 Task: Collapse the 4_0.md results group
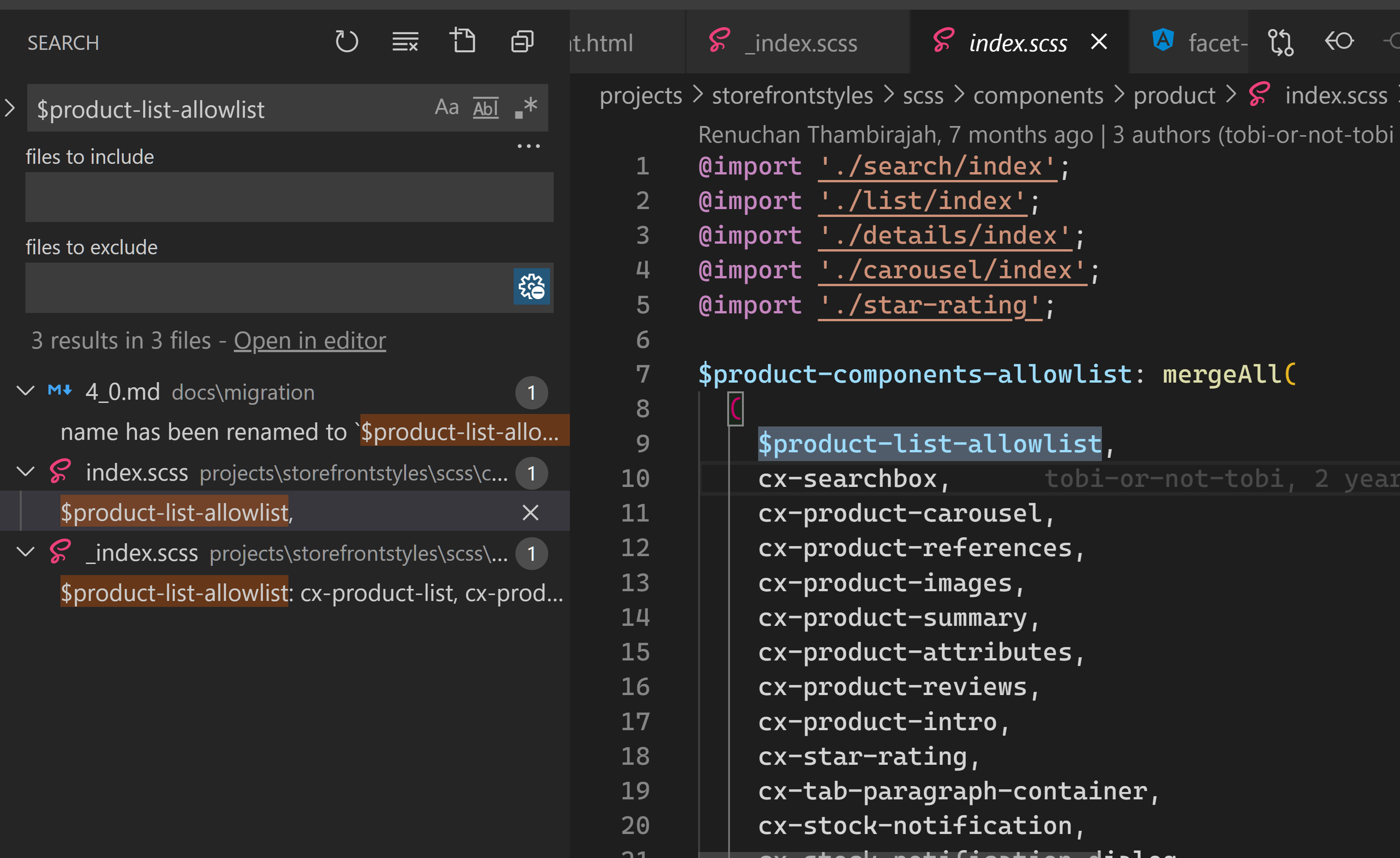25,391
